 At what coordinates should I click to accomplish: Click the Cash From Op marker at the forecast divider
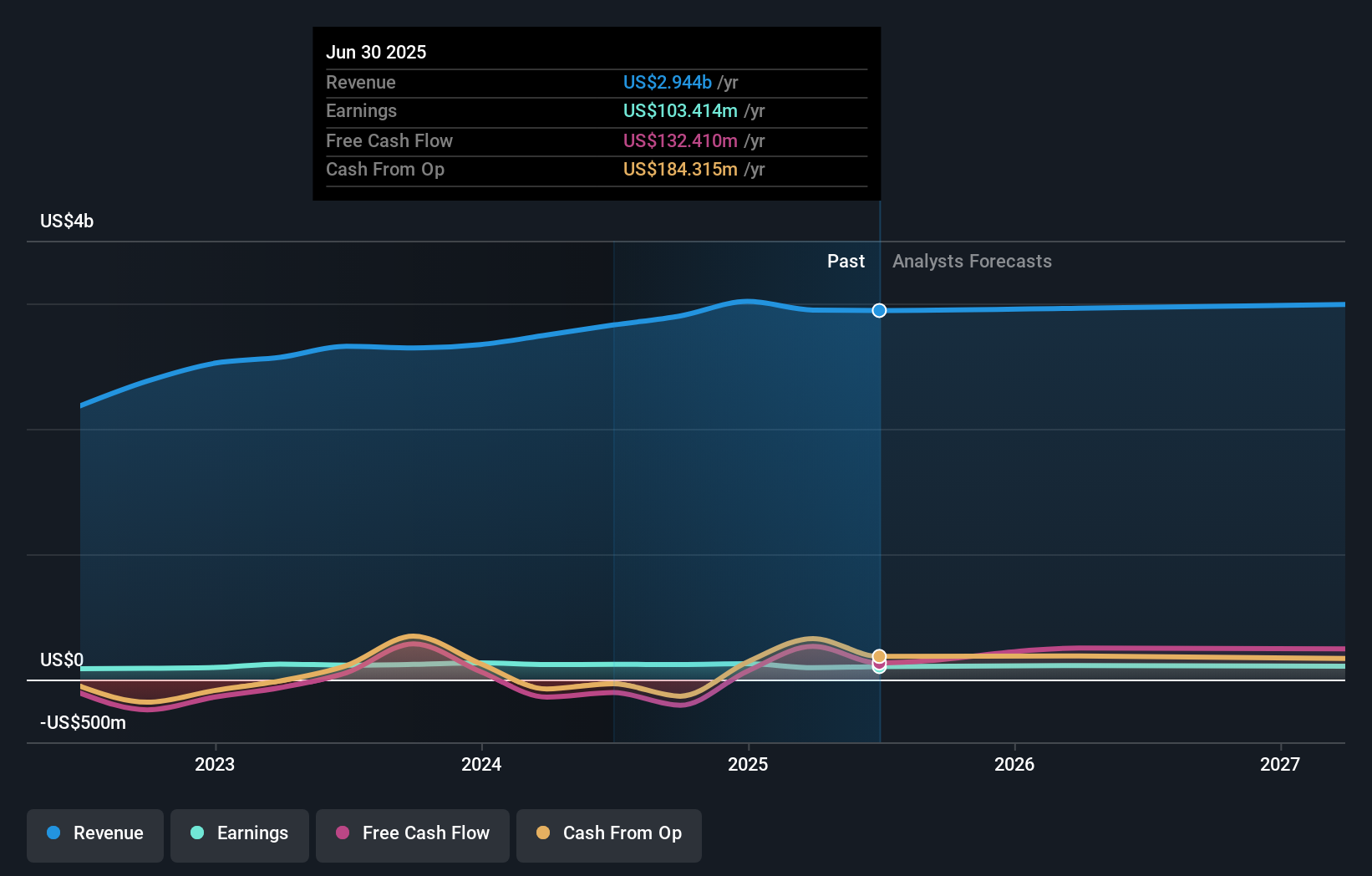(x=878, y=655)
